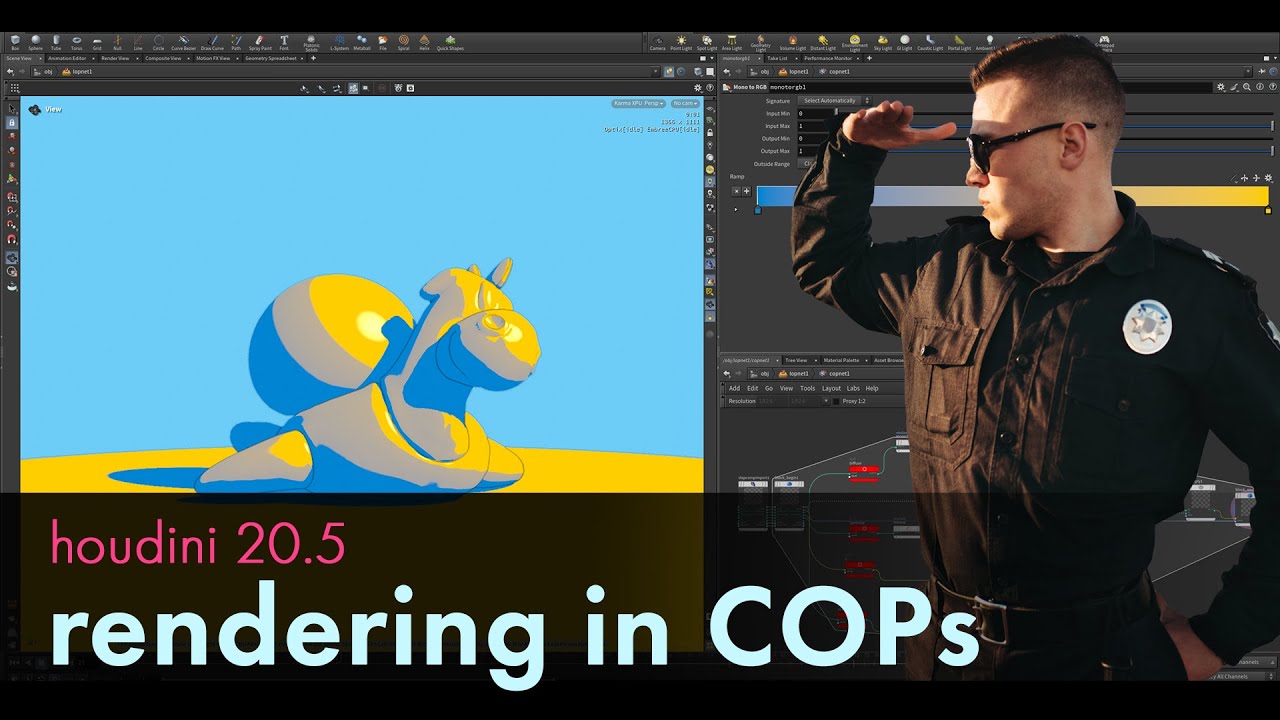Open the Layout menu in network editor

831,388
